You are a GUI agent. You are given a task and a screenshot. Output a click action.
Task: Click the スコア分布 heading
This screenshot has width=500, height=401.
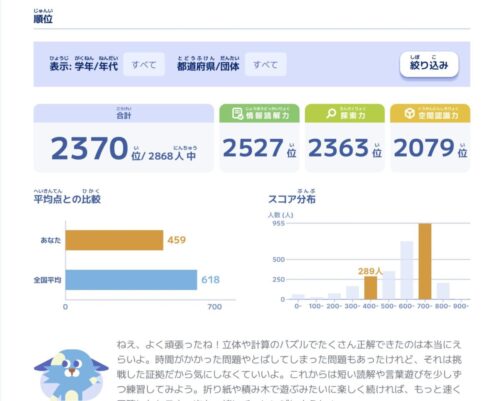[292, 199]
